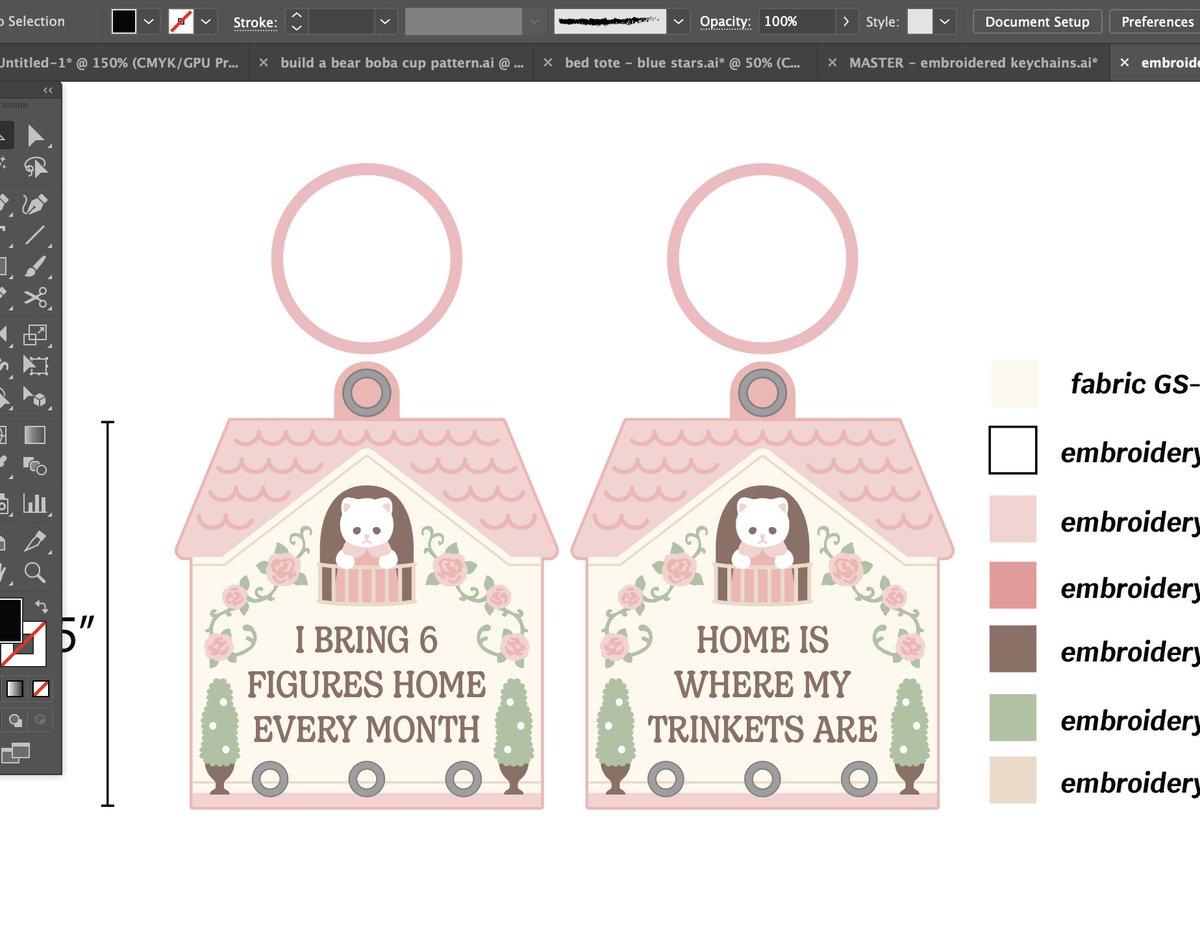Swap fill and stroke colors arrow
The width and height of the screenshot is (1200, 940).
click(x=41, y=606)
